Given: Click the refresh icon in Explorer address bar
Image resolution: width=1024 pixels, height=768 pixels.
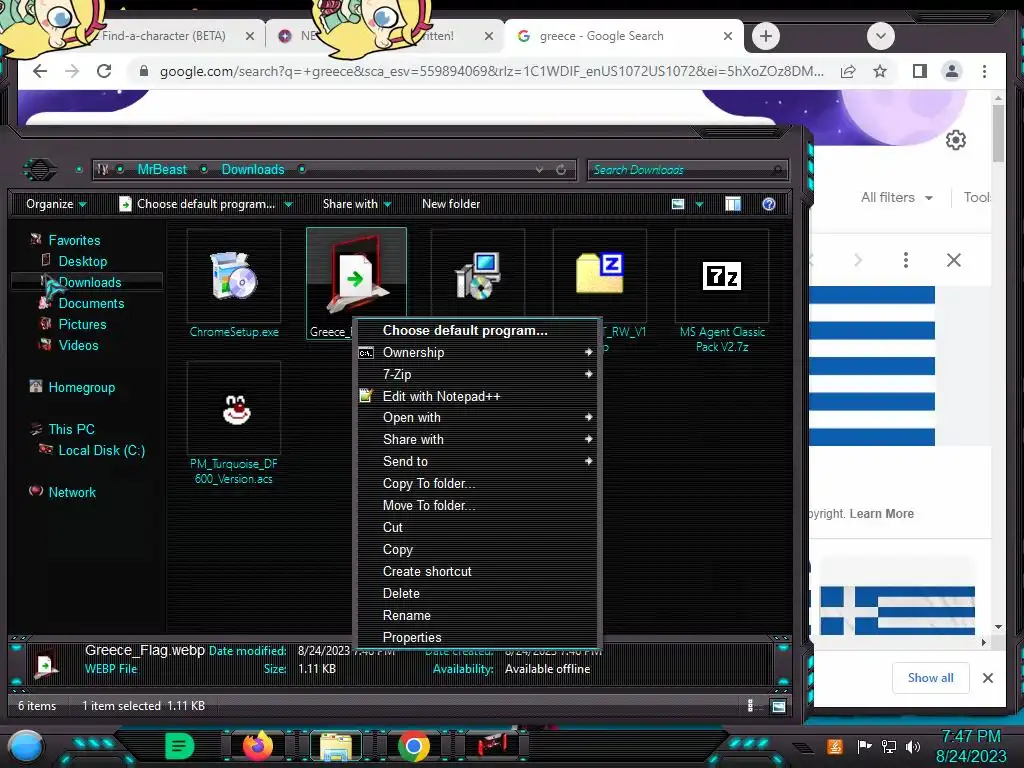Looking at the screenshot, I should [x=561, y=170].
